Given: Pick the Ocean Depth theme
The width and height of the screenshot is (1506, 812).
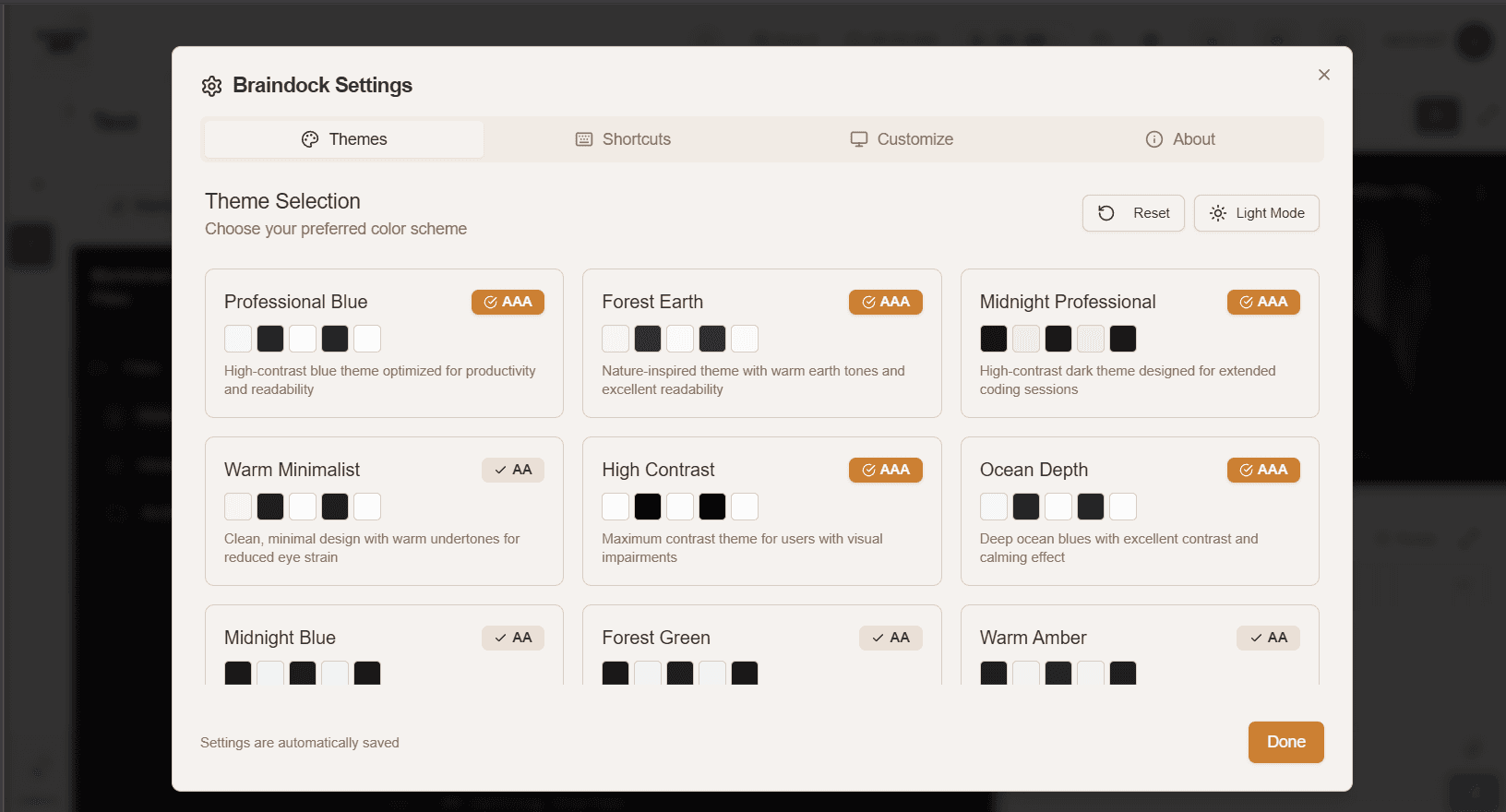Looking at the screenshot, I should (x=1140, y=511).
